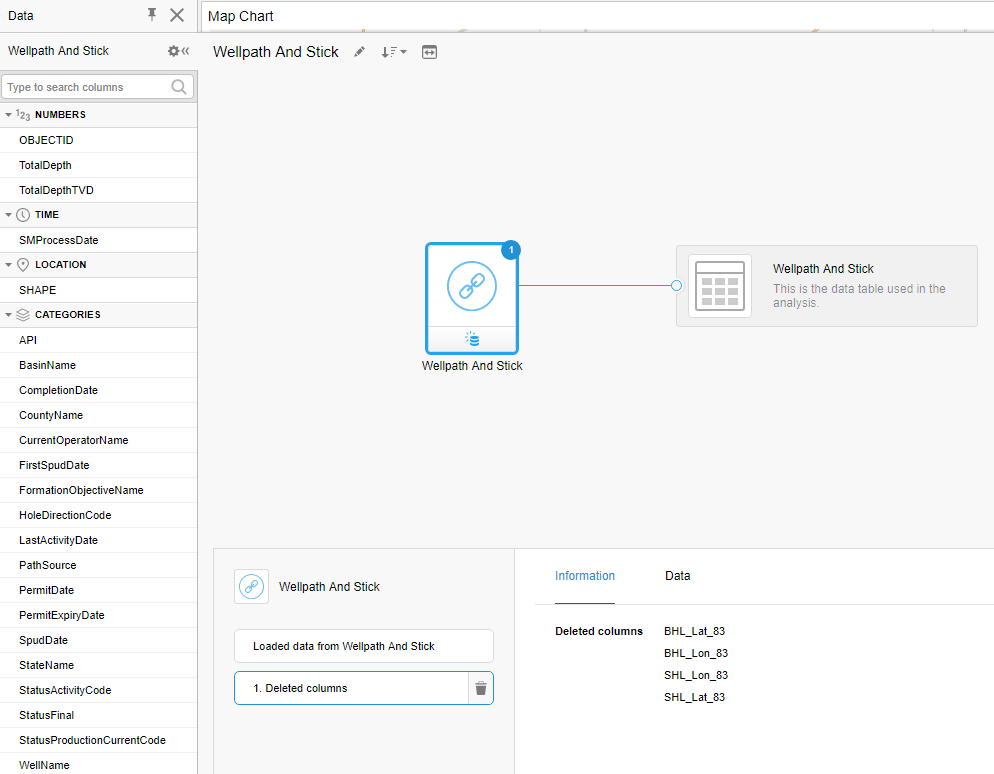Collapse the CATEGORIES section
This screenshot has width=994, height=774.
point(9,314)
